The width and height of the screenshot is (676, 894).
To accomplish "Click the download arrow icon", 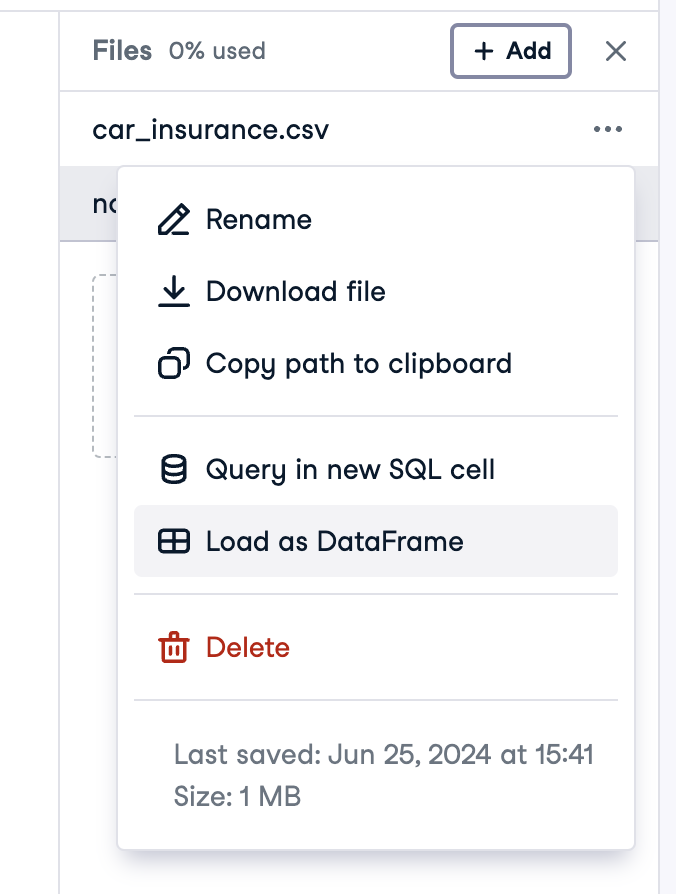I will pos(174,292).
